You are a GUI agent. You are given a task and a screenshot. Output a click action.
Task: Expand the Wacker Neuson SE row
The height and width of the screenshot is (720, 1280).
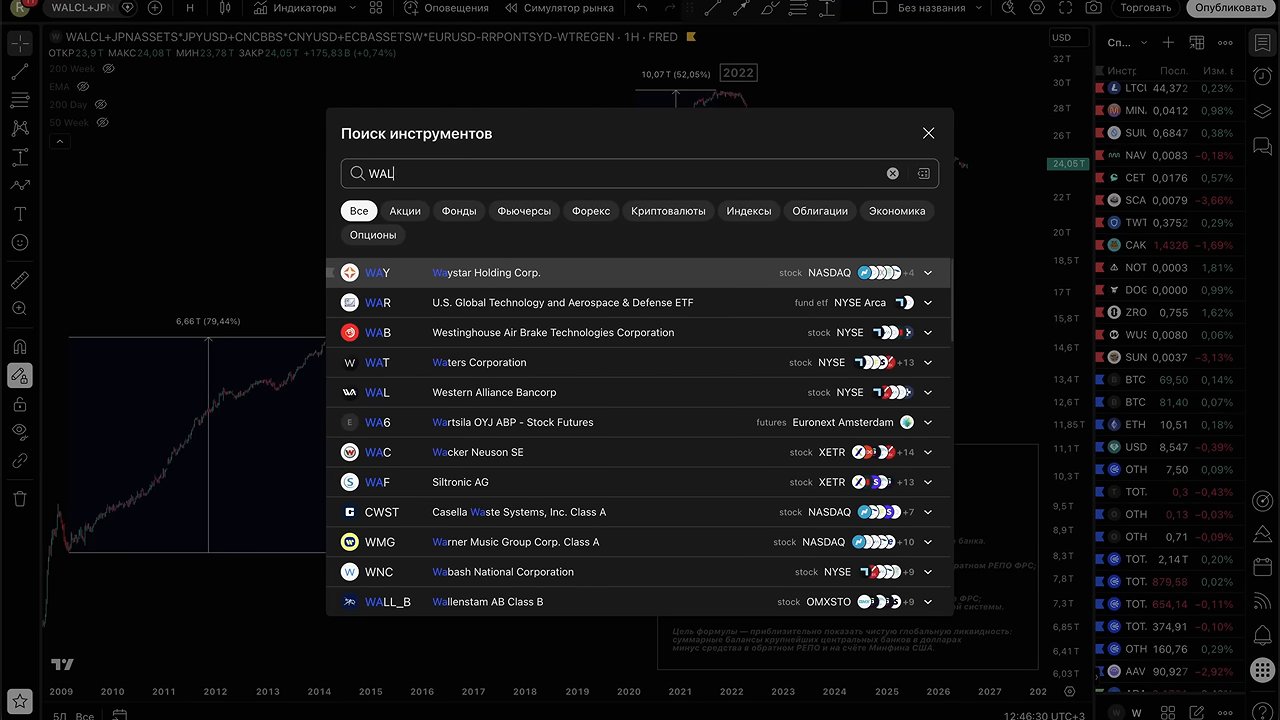pyautogui.click(x=928, y=453)
